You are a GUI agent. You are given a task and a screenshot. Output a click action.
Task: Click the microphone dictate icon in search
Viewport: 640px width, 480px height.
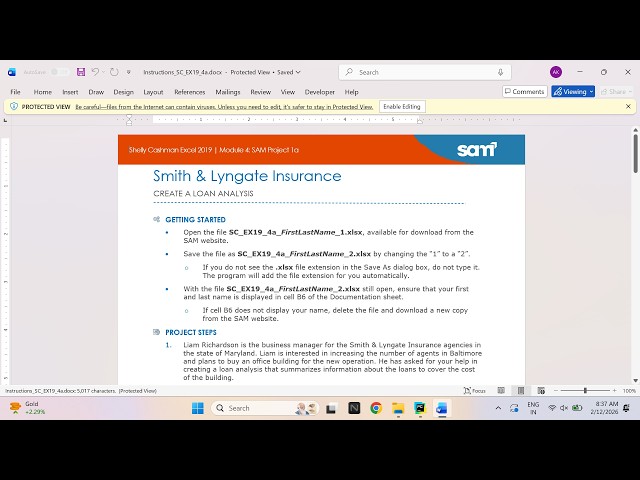pos(500,72)
